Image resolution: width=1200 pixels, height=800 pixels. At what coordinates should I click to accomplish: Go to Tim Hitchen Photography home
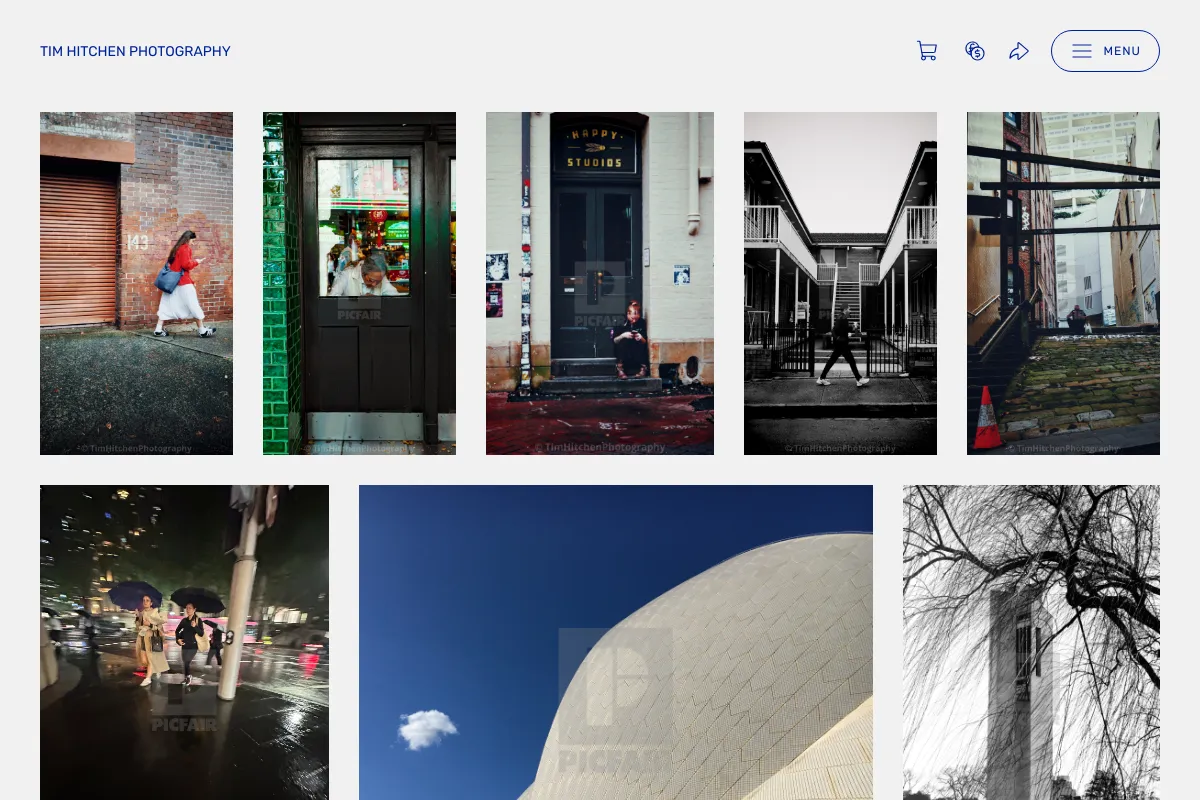135,51
